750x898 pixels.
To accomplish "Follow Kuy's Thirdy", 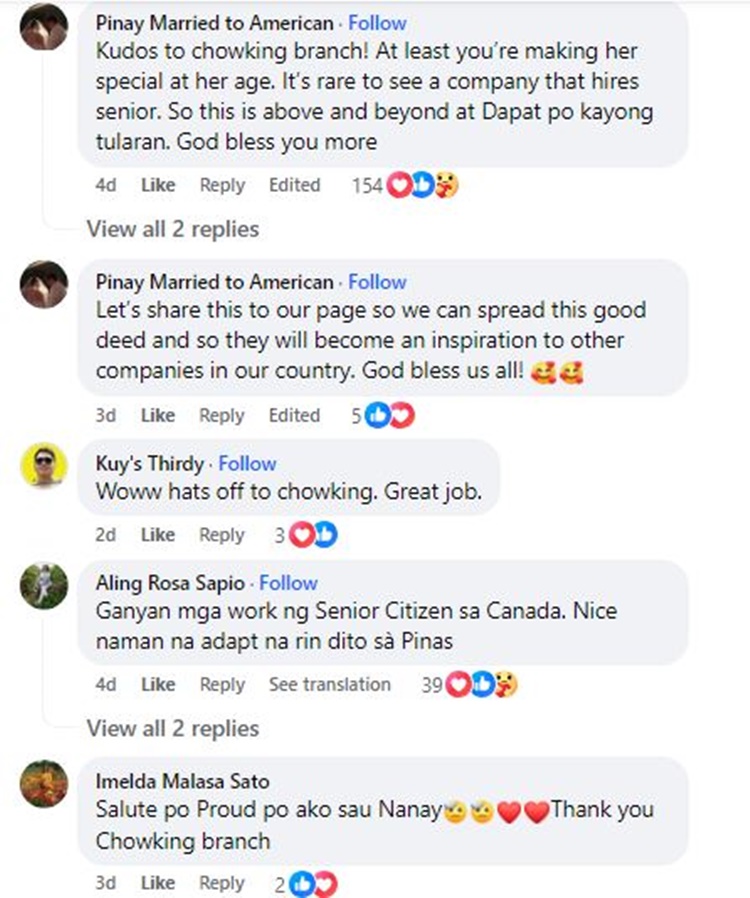I will coord(247,464).
